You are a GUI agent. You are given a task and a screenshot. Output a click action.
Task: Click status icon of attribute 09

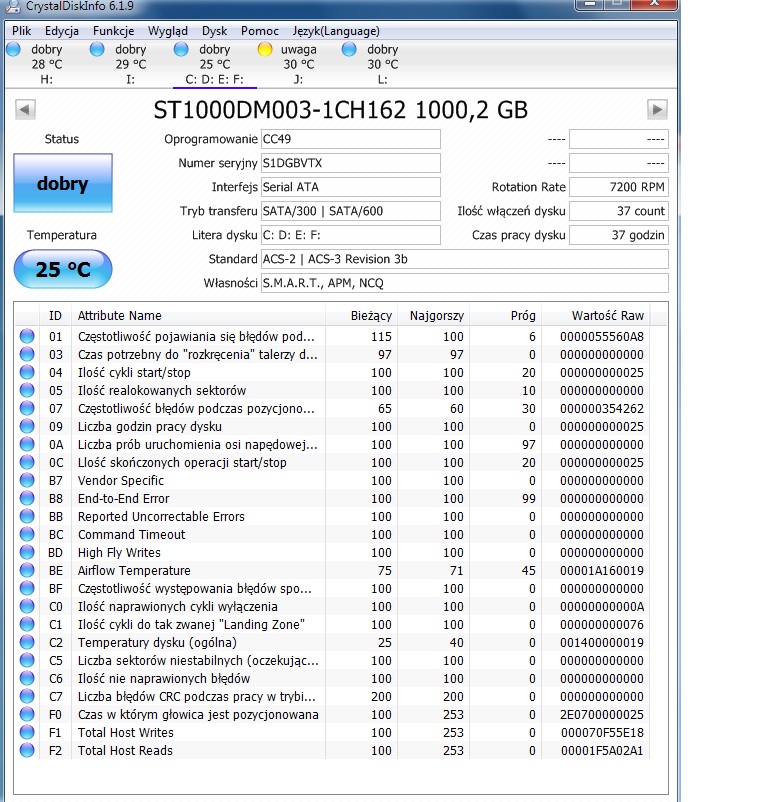(x=27, y=426)
